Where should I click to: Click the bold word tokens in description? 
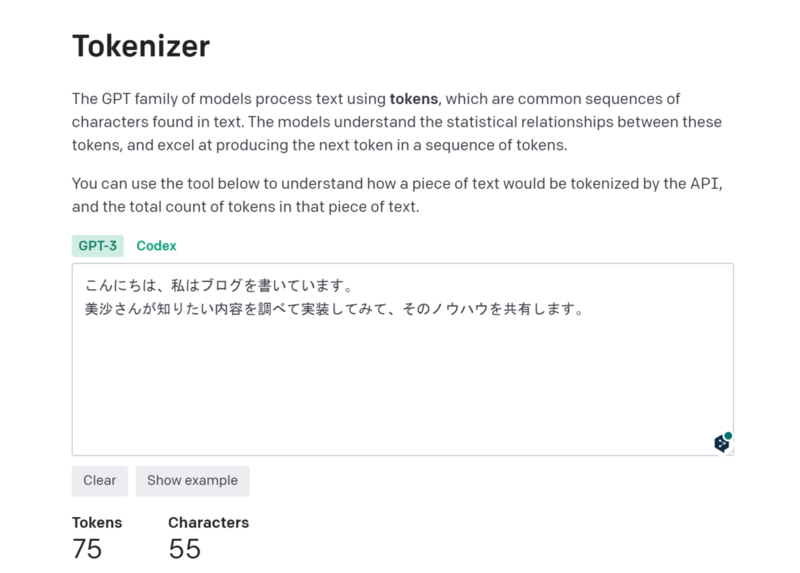coord(413,99)
